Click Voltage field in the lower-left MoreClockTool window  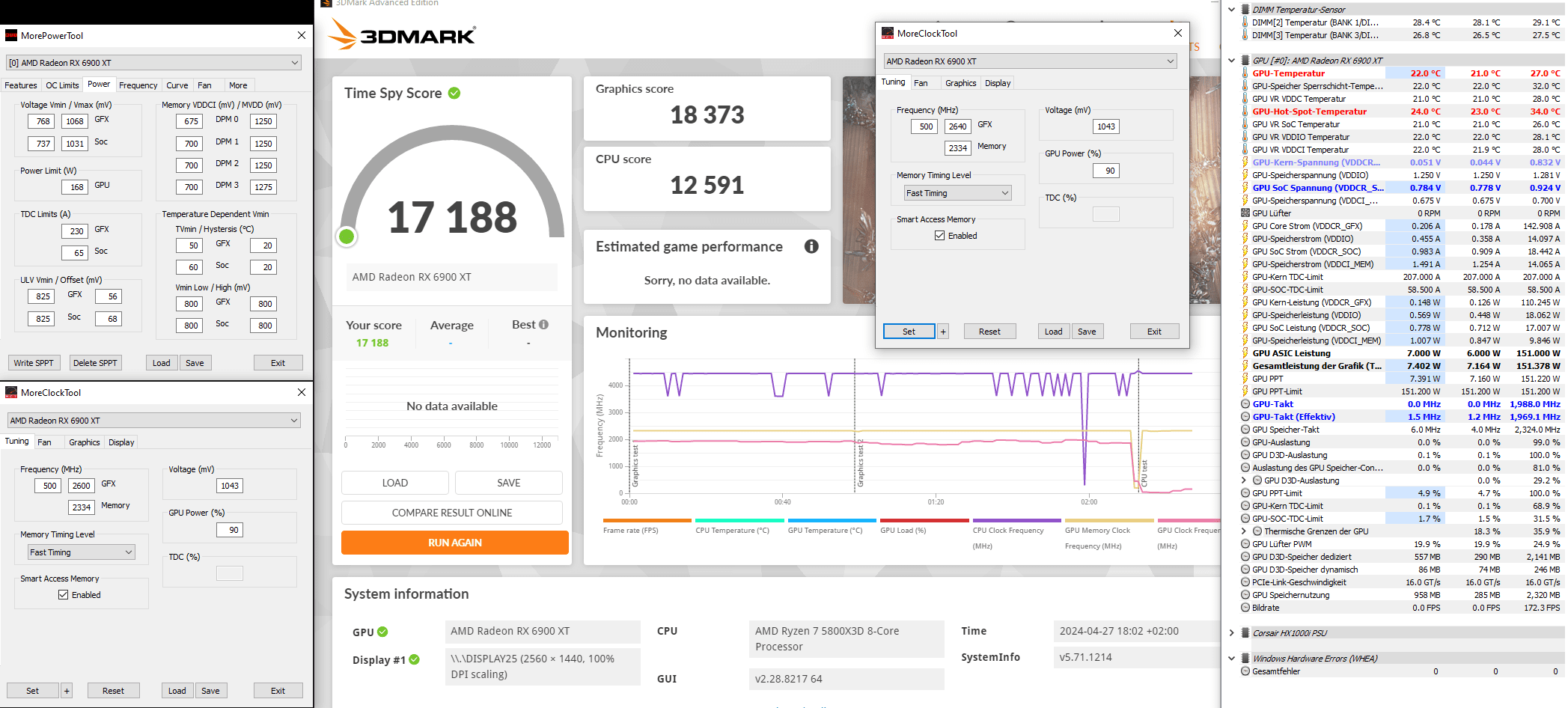[x=230, y=486]
